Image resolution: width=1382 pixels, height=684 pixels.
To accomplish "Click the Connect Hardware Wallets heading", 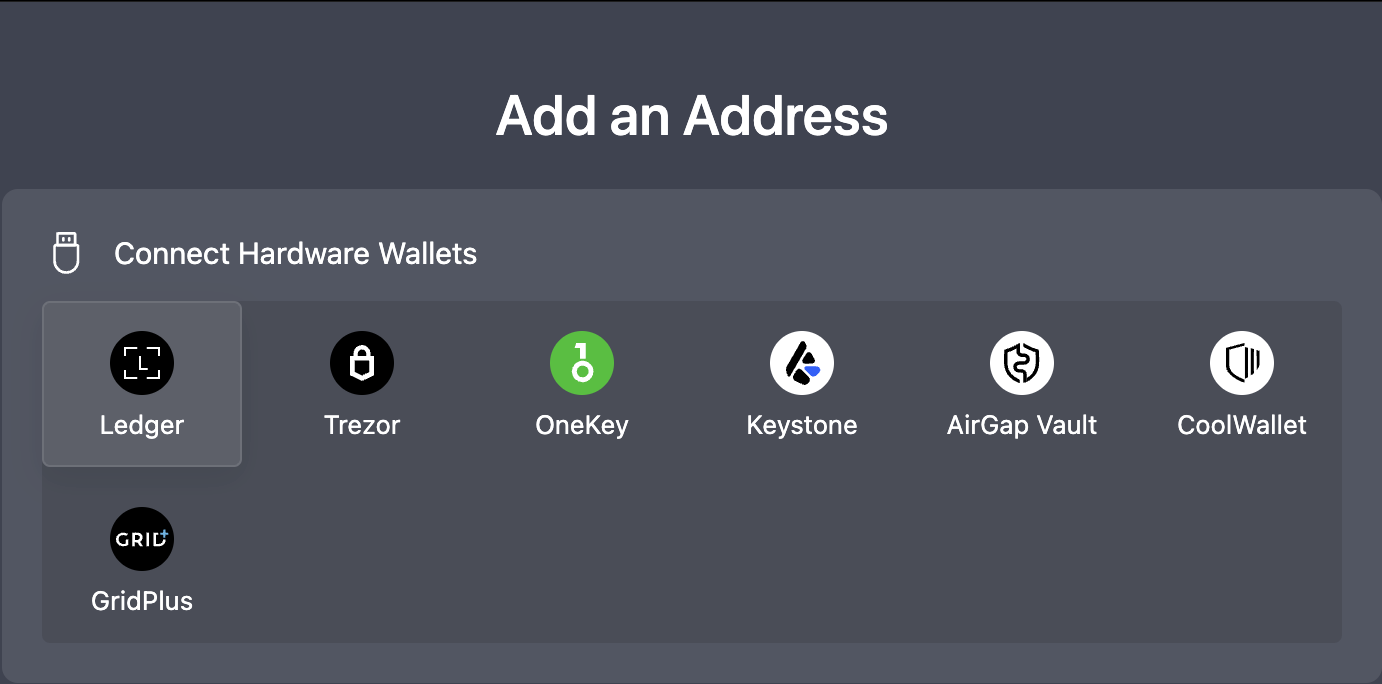I will click(295, 254).
